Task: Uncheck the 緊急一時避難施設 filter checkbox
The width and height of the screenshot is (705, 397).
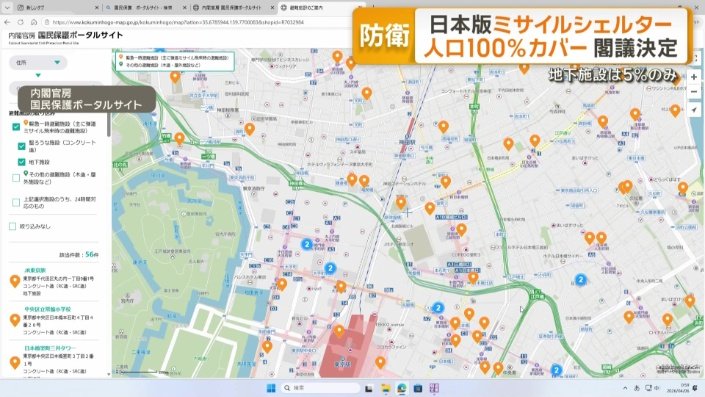Action: pyautogui.click(x=16, y=127)
